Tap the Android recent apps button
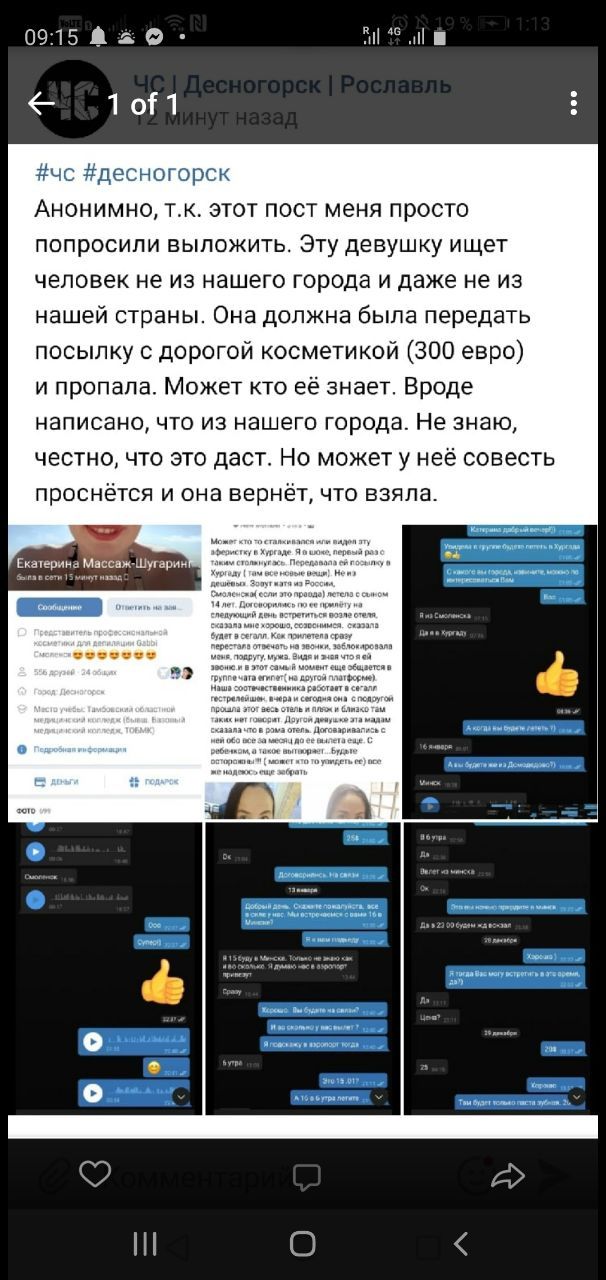Screen dimensions: 606x1280 coord(145,1243)
